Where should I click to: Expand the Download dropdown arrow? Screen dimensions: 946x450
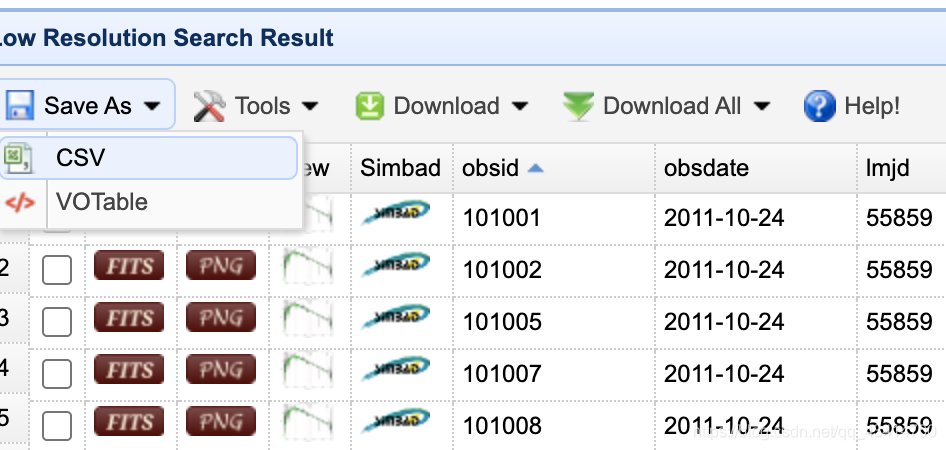(519, 107)
